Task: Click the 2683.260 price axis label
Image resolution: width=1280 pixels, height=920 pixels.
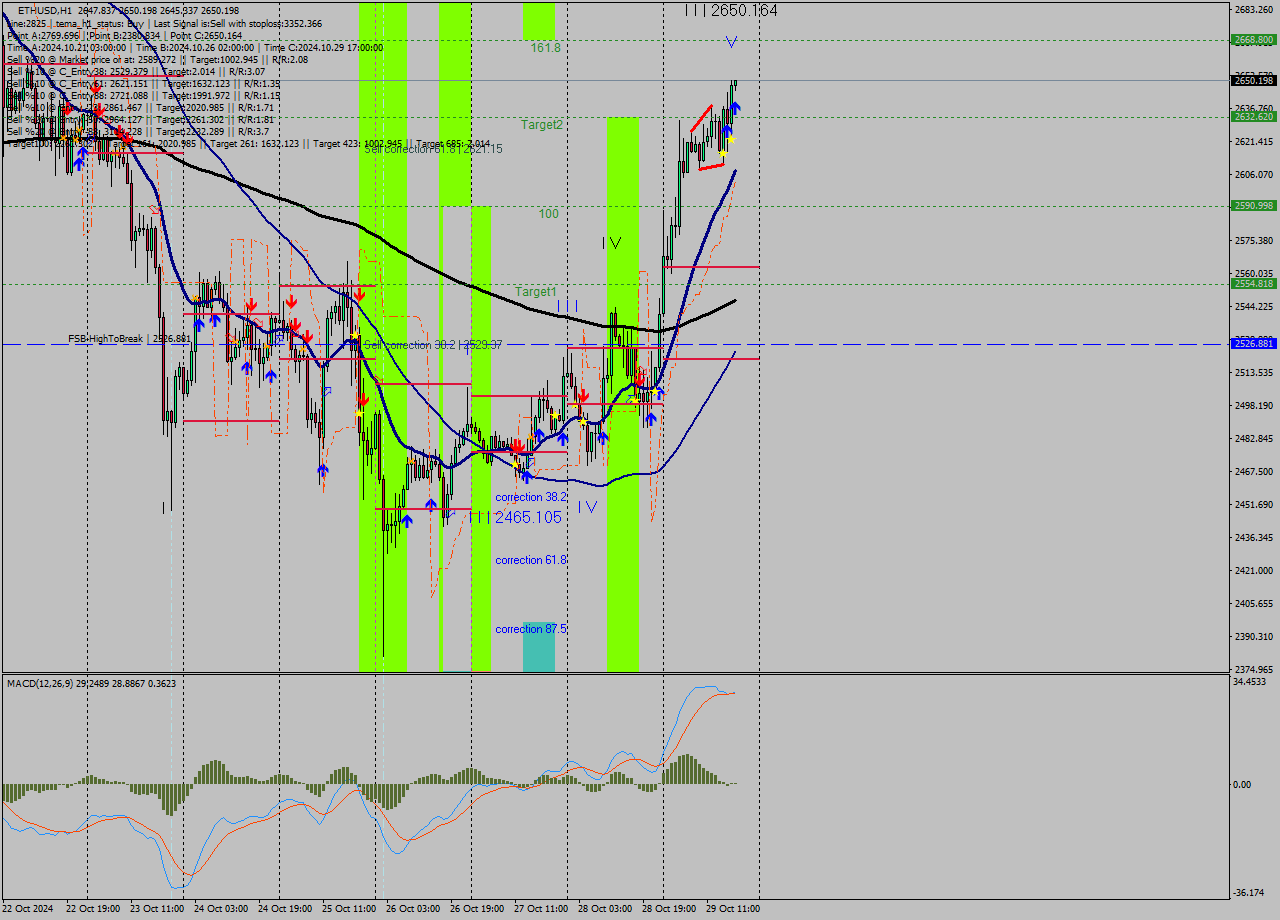Action: [x=1254, y=10]
